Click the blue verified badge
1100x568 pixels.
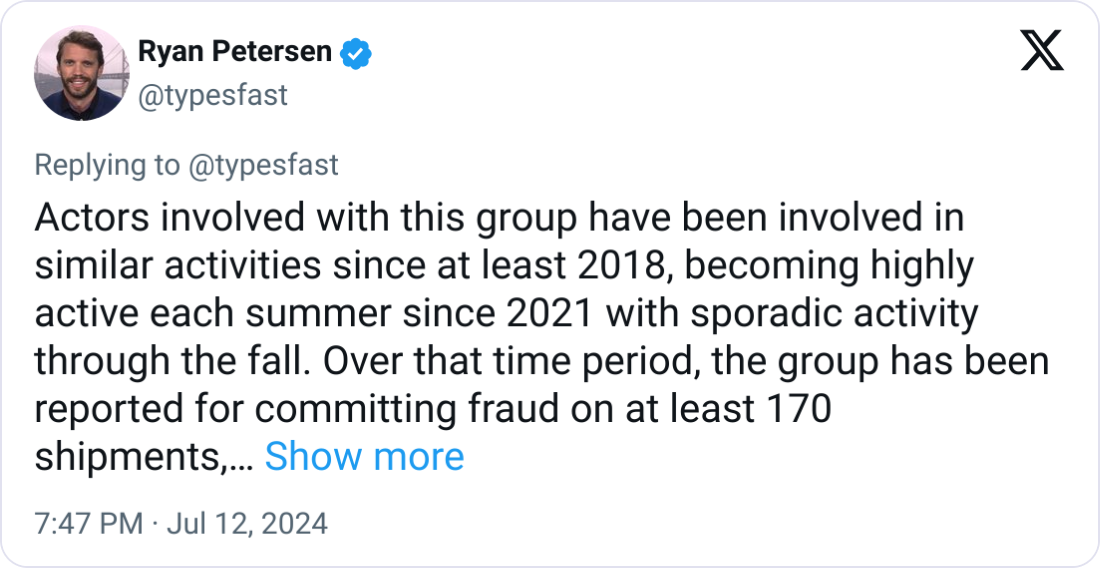coord(355,52)
